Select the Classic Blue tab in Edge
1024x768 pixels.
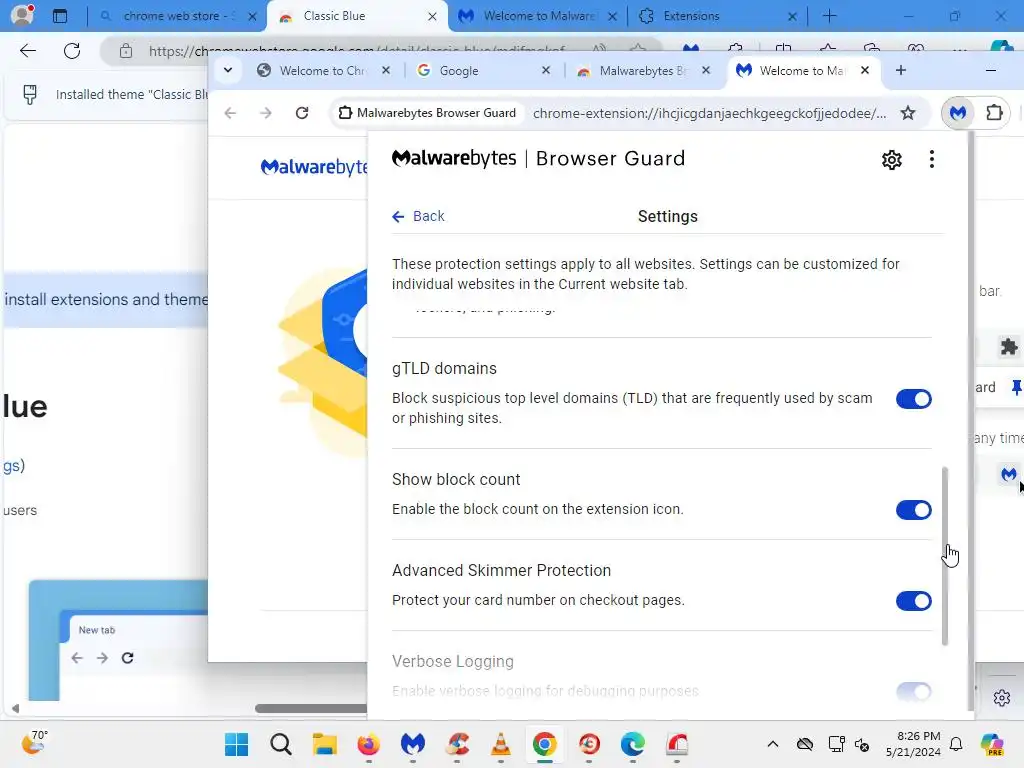[x=357, y=16]
